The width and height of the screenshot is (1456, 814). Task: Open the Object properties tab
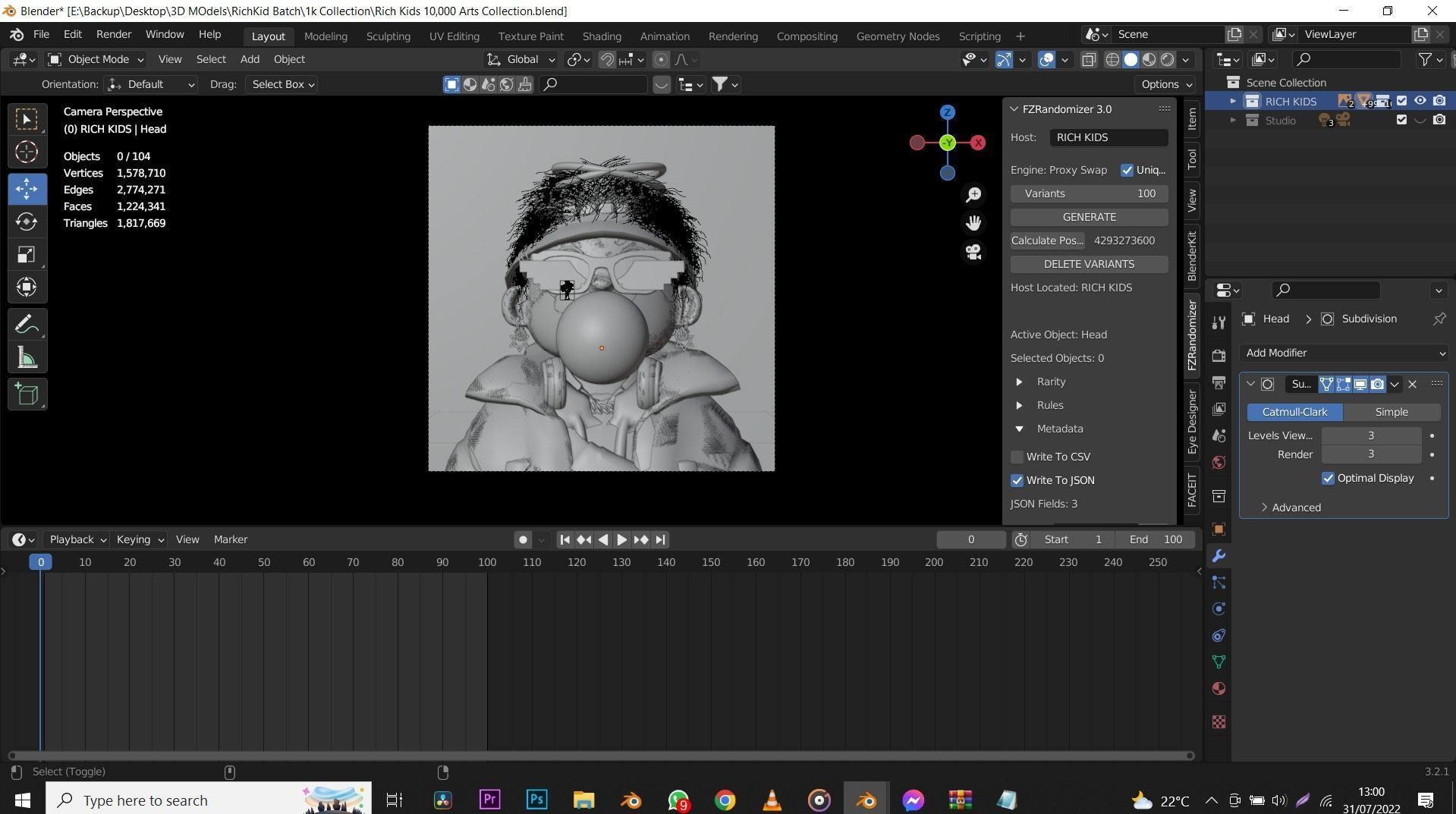pyautogui.click(x=1219, y=530)
